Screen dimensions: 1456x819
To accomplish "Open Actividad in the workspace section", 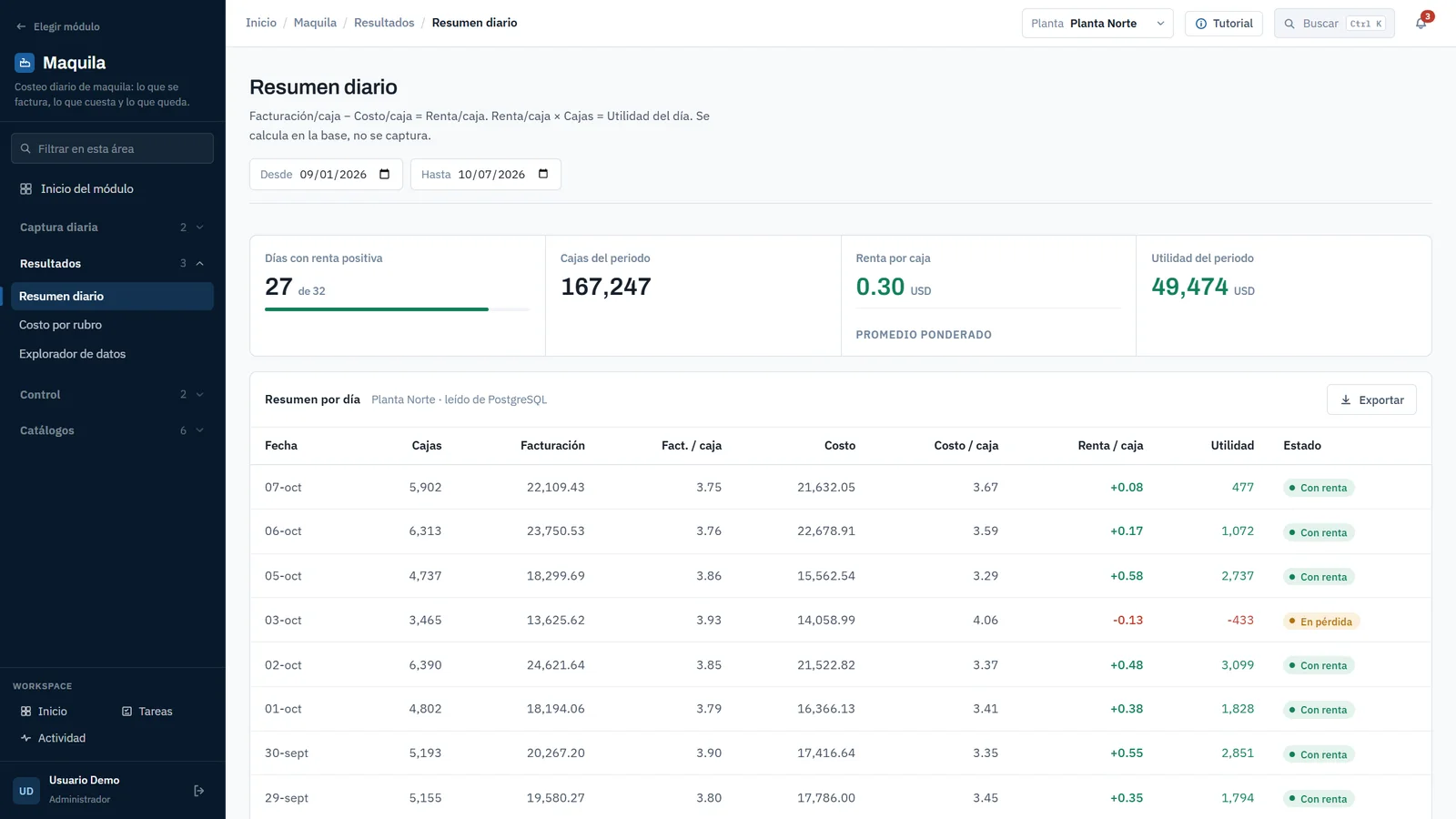I will click(x=53, y=738).
